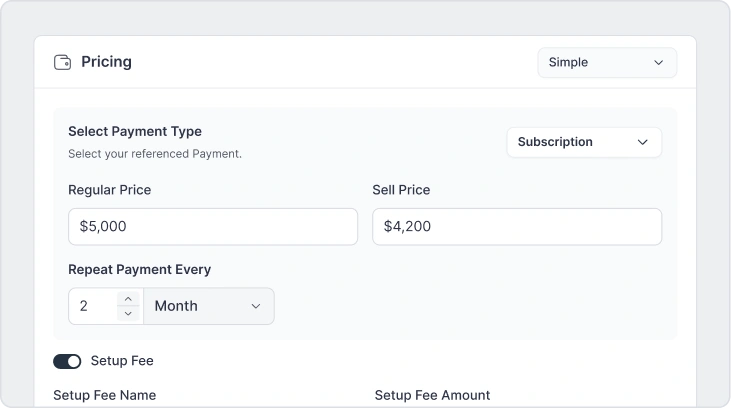The height and width of the screenshot is (408, 731).
Task: Expand the Month interval unit dropdown
Action: click(x=208, y=306)
